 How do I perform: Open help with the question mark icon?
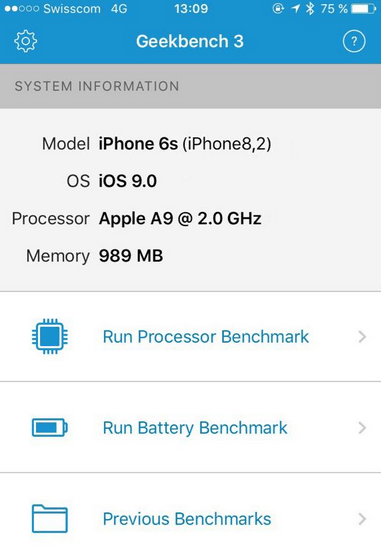(354, 41)
